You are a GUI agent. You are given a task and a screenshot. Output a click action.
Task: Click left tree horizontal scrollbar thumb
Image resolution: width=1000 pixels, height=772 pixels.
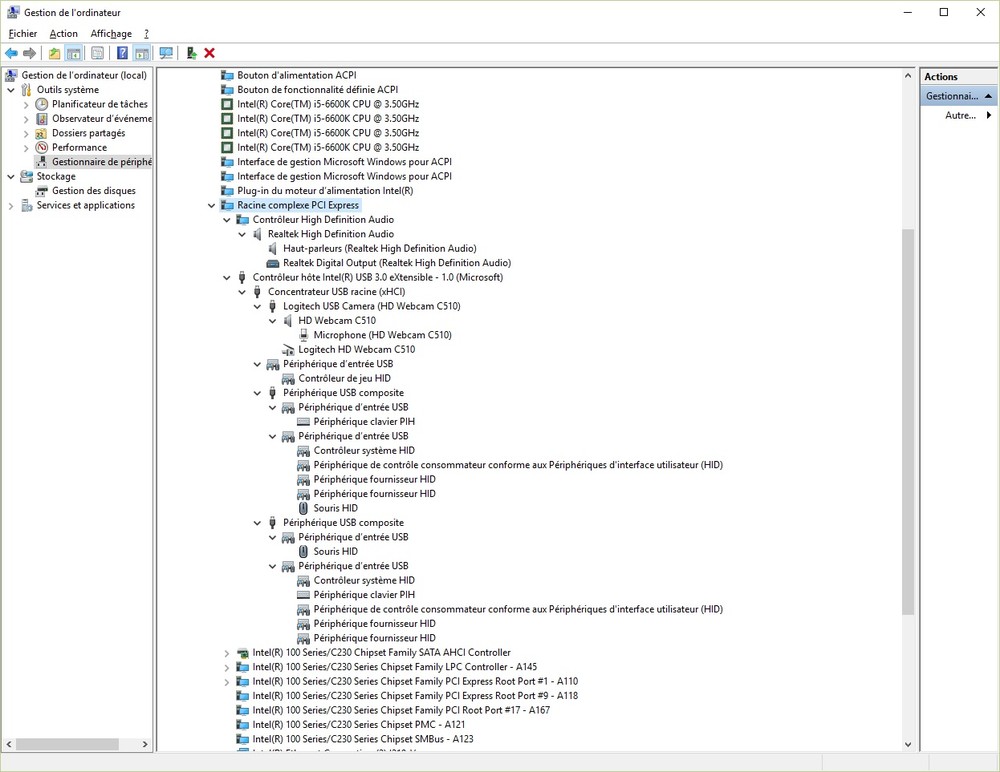(x=68, y=745)
